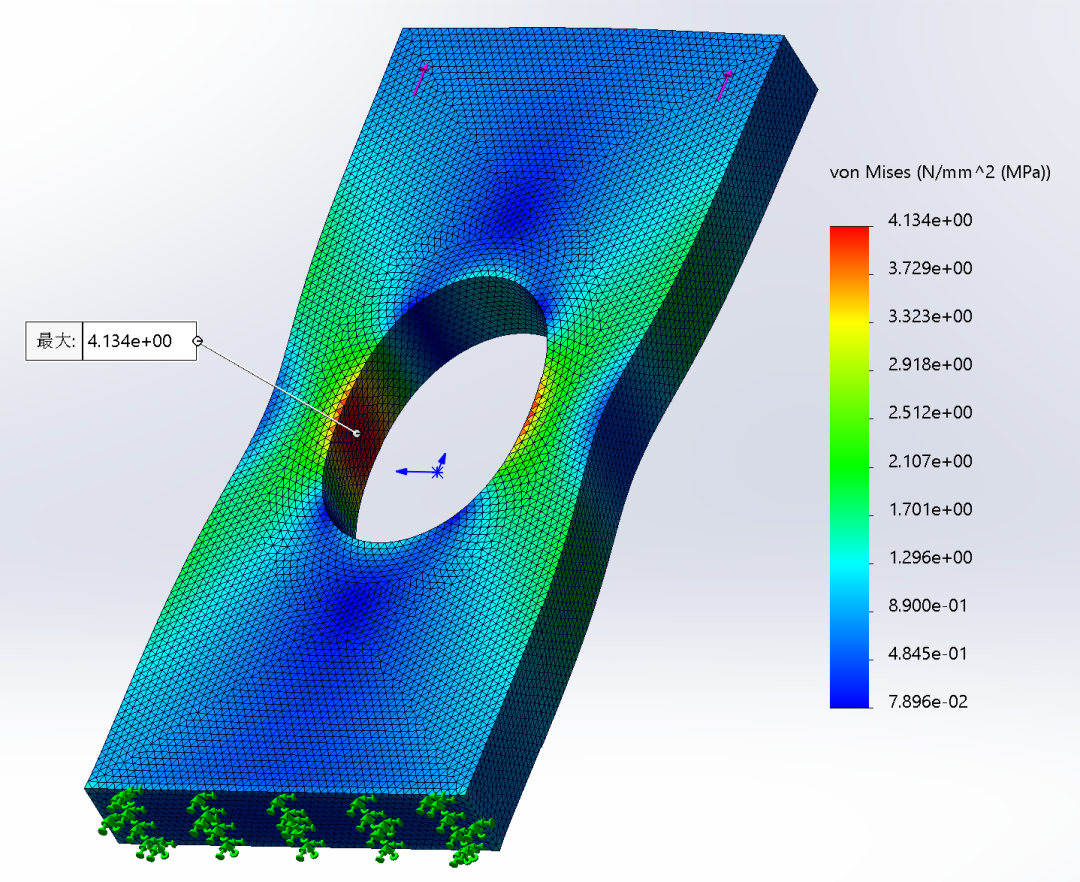Screen dimensions: 1080x882
Task: Select the max stress probe point on hole edge
Action: (357, 433)
